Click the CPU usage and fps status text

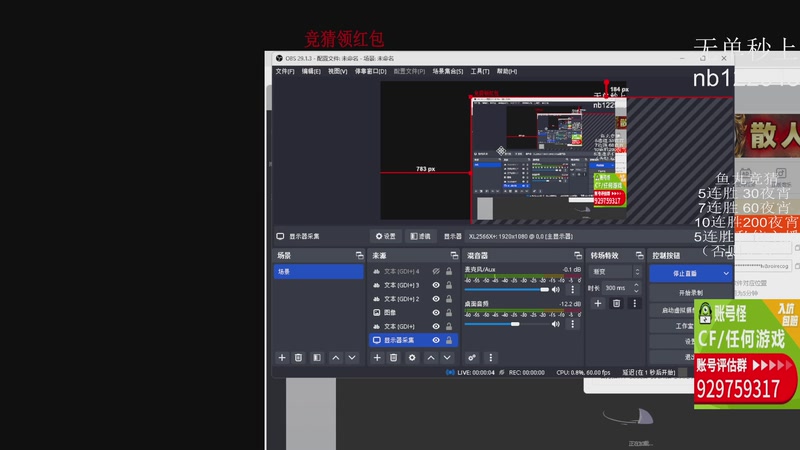tap(583, 372)
